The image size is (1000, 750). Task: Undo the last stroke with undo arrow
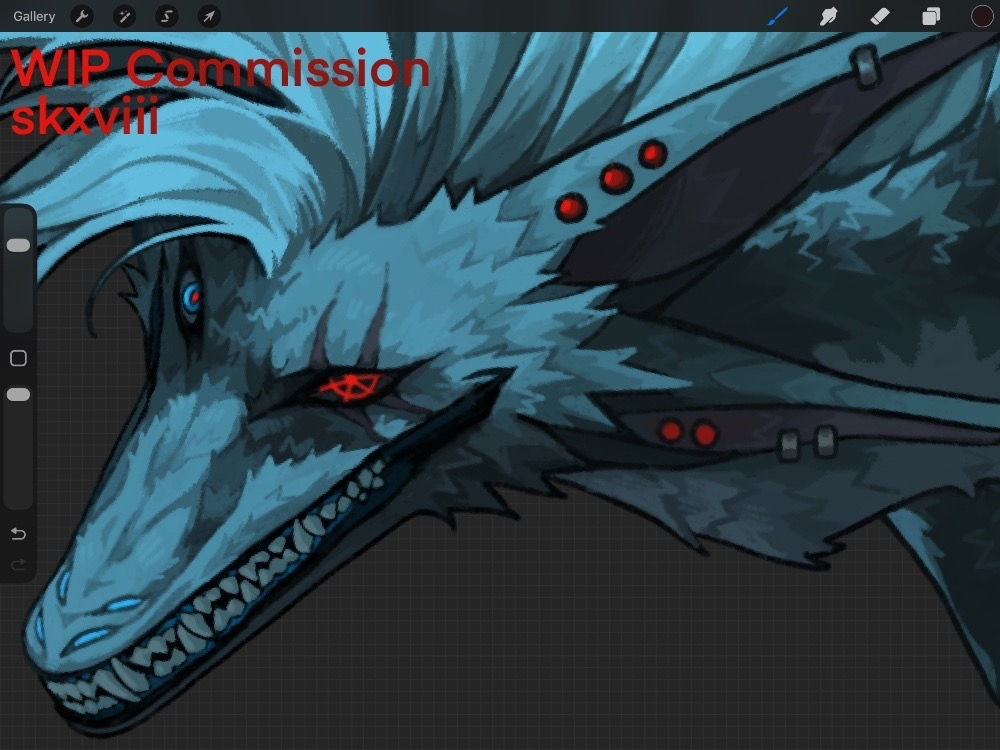(18, 534)
